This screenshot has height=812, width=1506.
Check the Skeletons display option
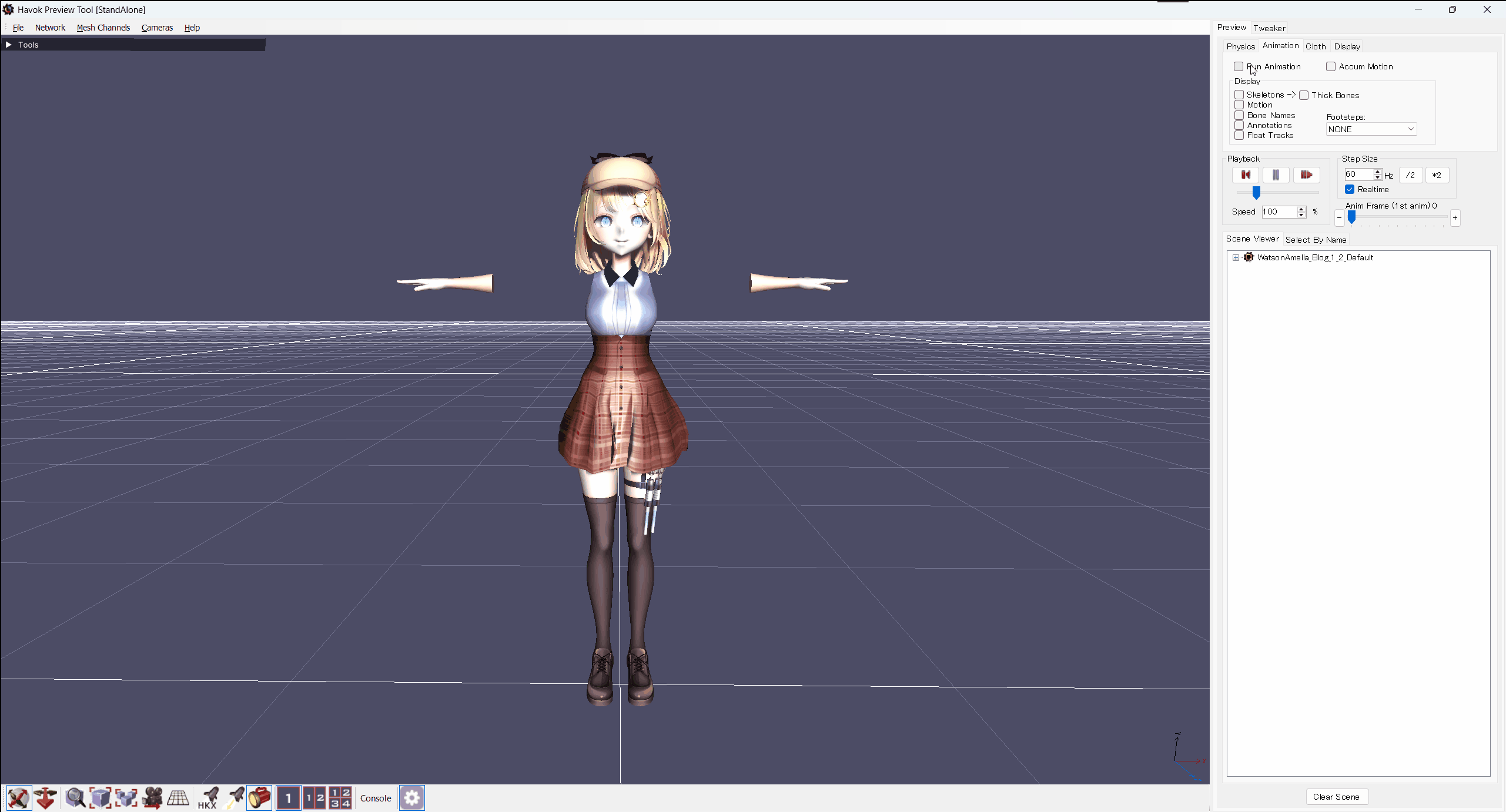pyautogui.click(x=1239, y=95)
